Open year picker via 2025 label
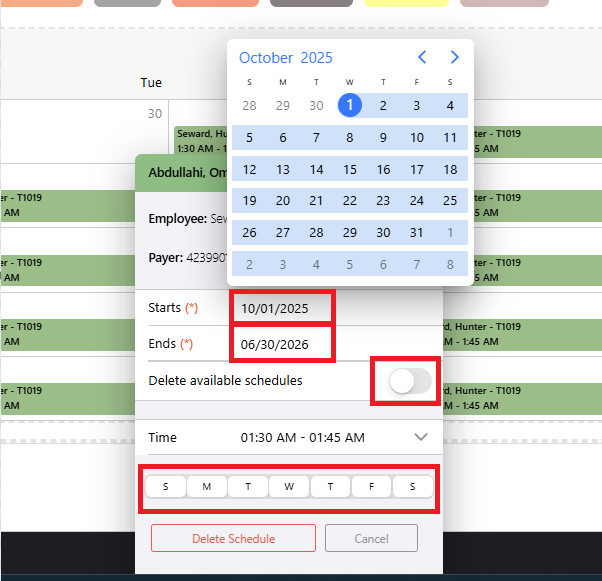This screenshot has height=581, width=602. point(316,58)
